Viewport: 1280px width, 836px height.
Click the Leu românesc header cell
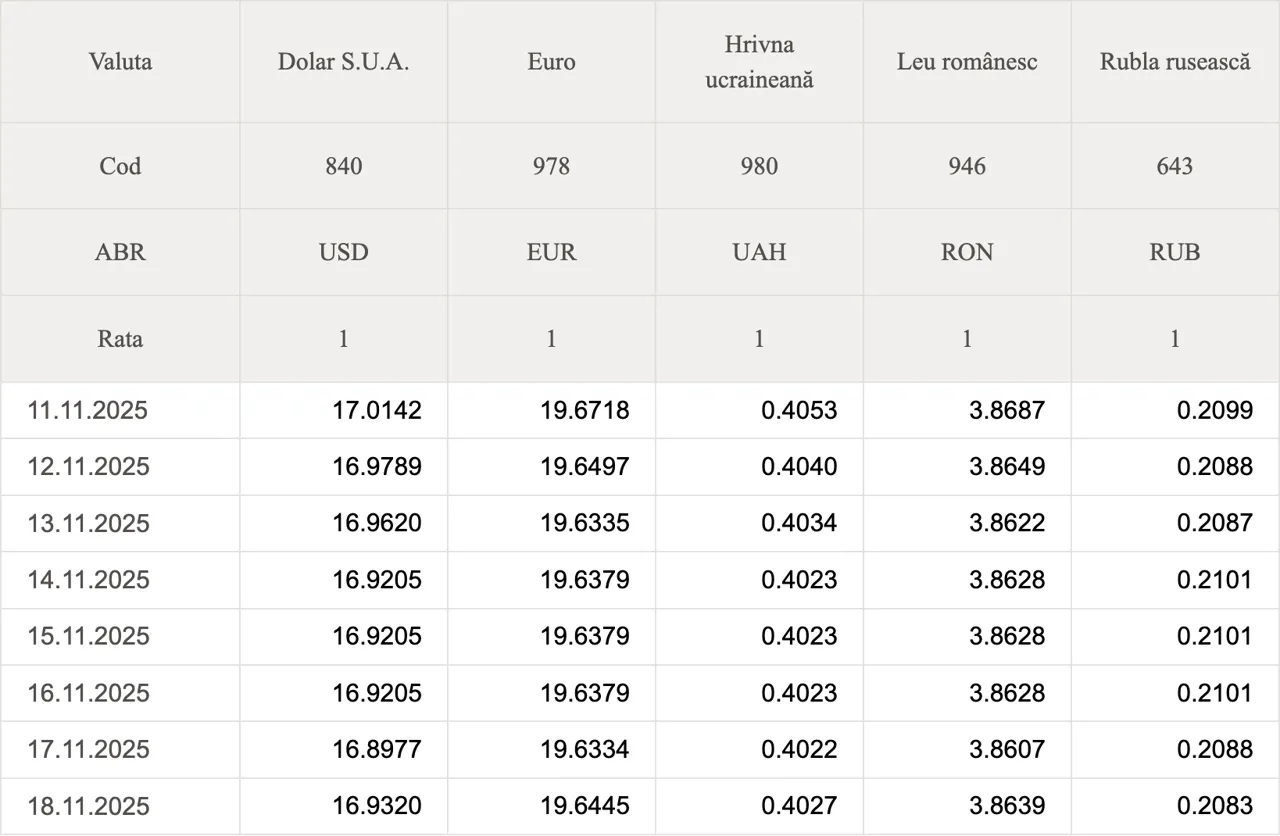(x=967, y=62)
